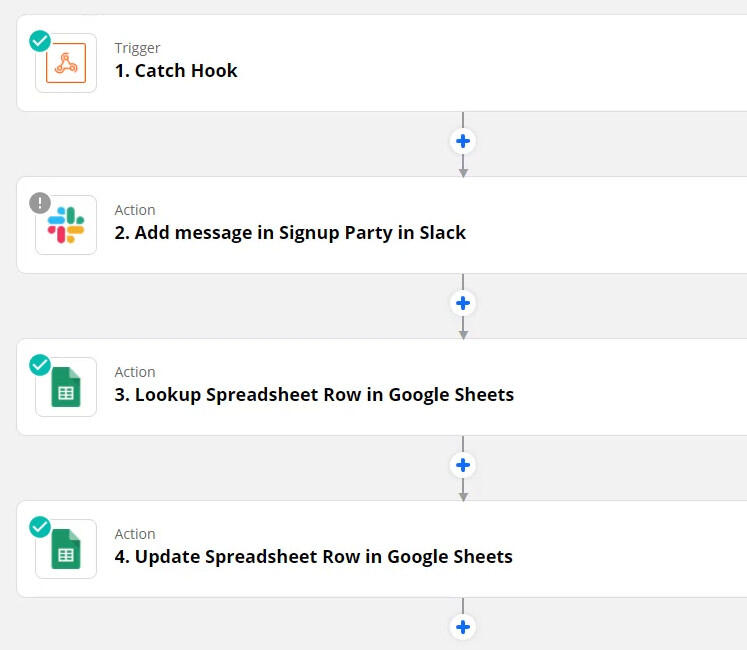This screenshot has width=747, height=650.
Task: Click green checkmark badge on Update Spreadsheet Row step
Action: 40,527
